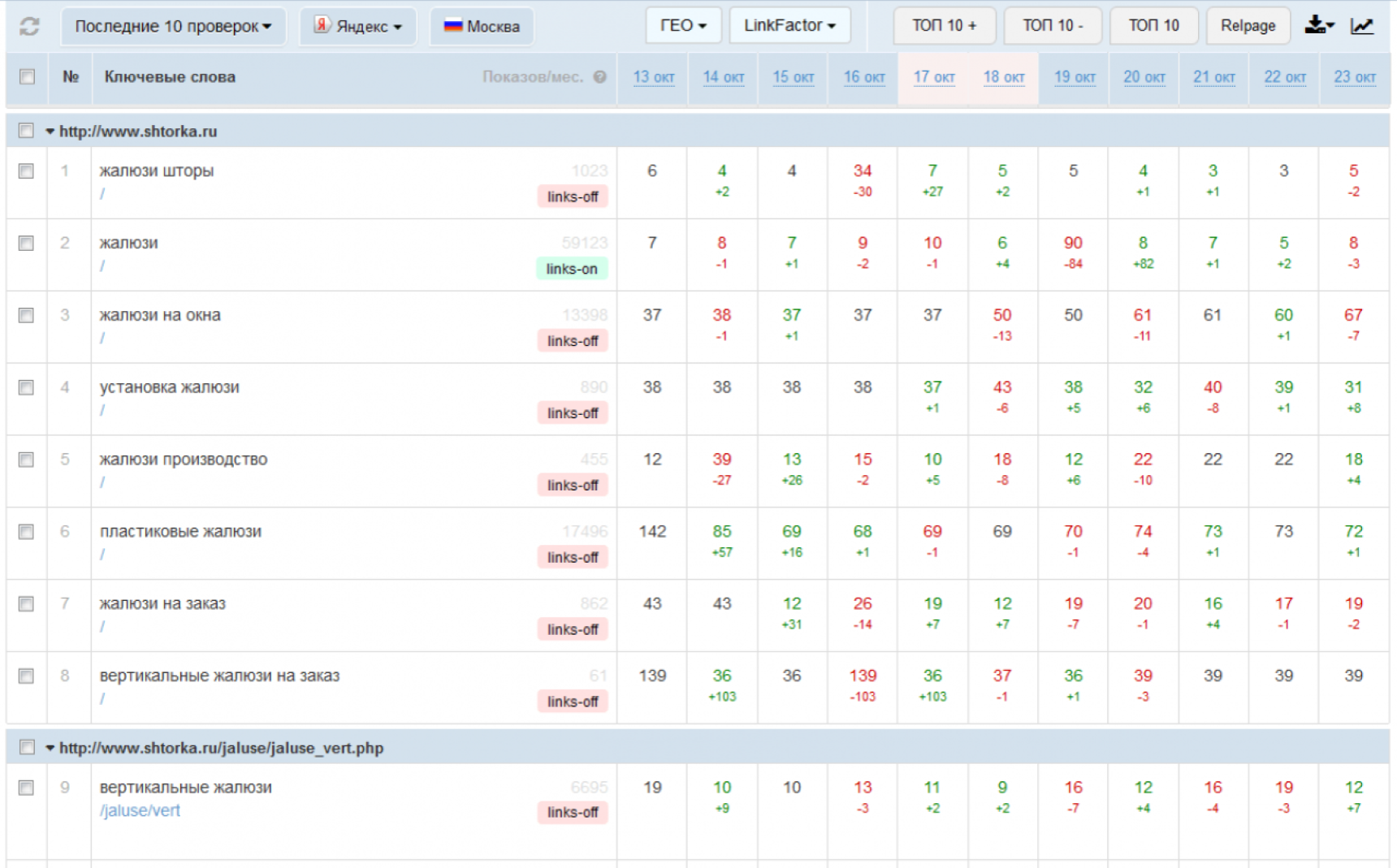Click the links-on badge for row 2 жалюзи
This screenshot has width=1397, height=868.
pos(572,269)
